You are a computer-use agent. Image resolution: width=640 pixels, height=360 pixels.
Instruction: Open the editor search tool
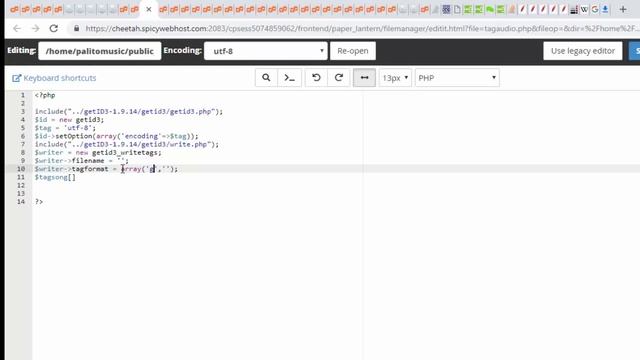coord(266,78)
